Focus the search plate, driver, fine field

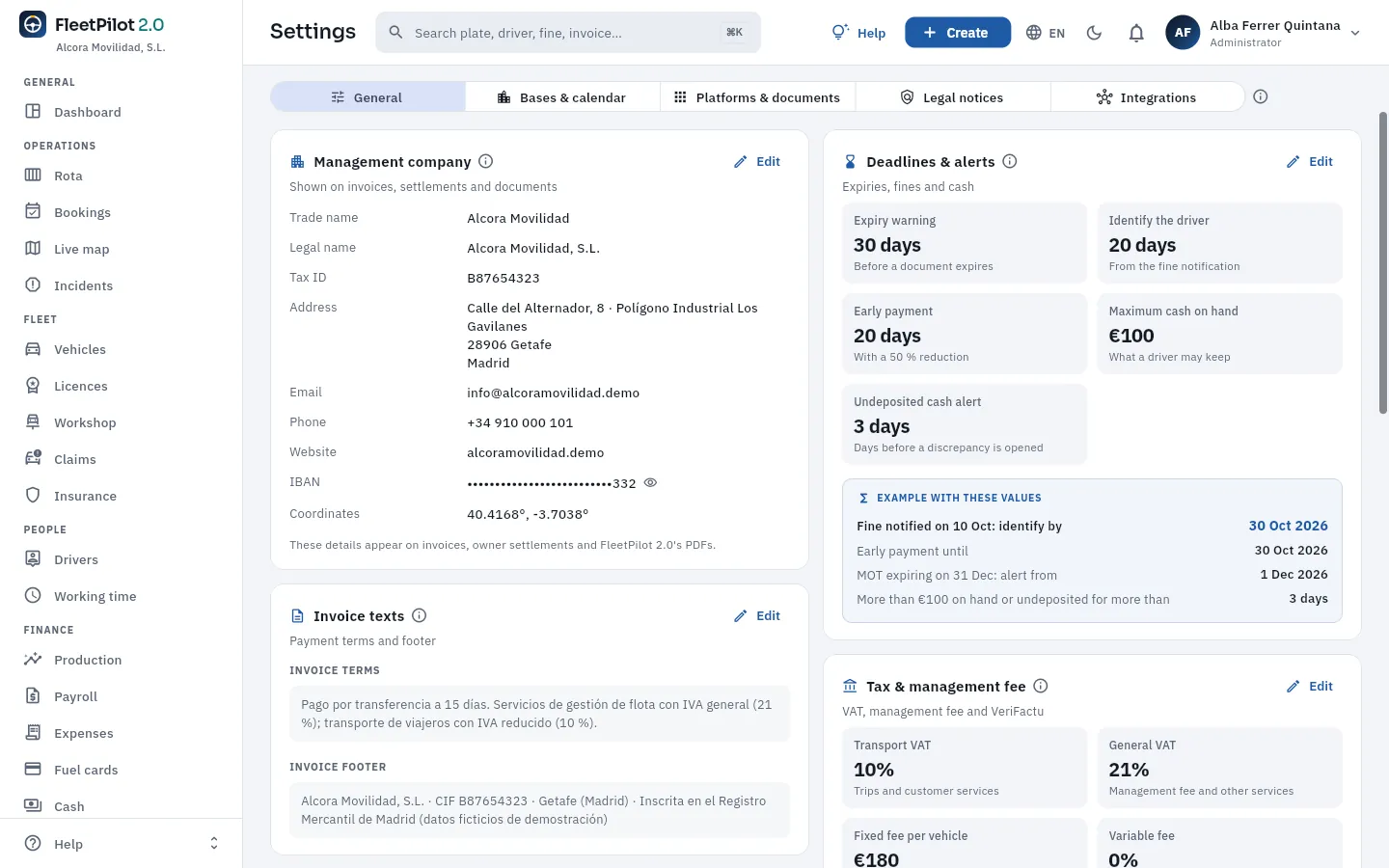568,33
